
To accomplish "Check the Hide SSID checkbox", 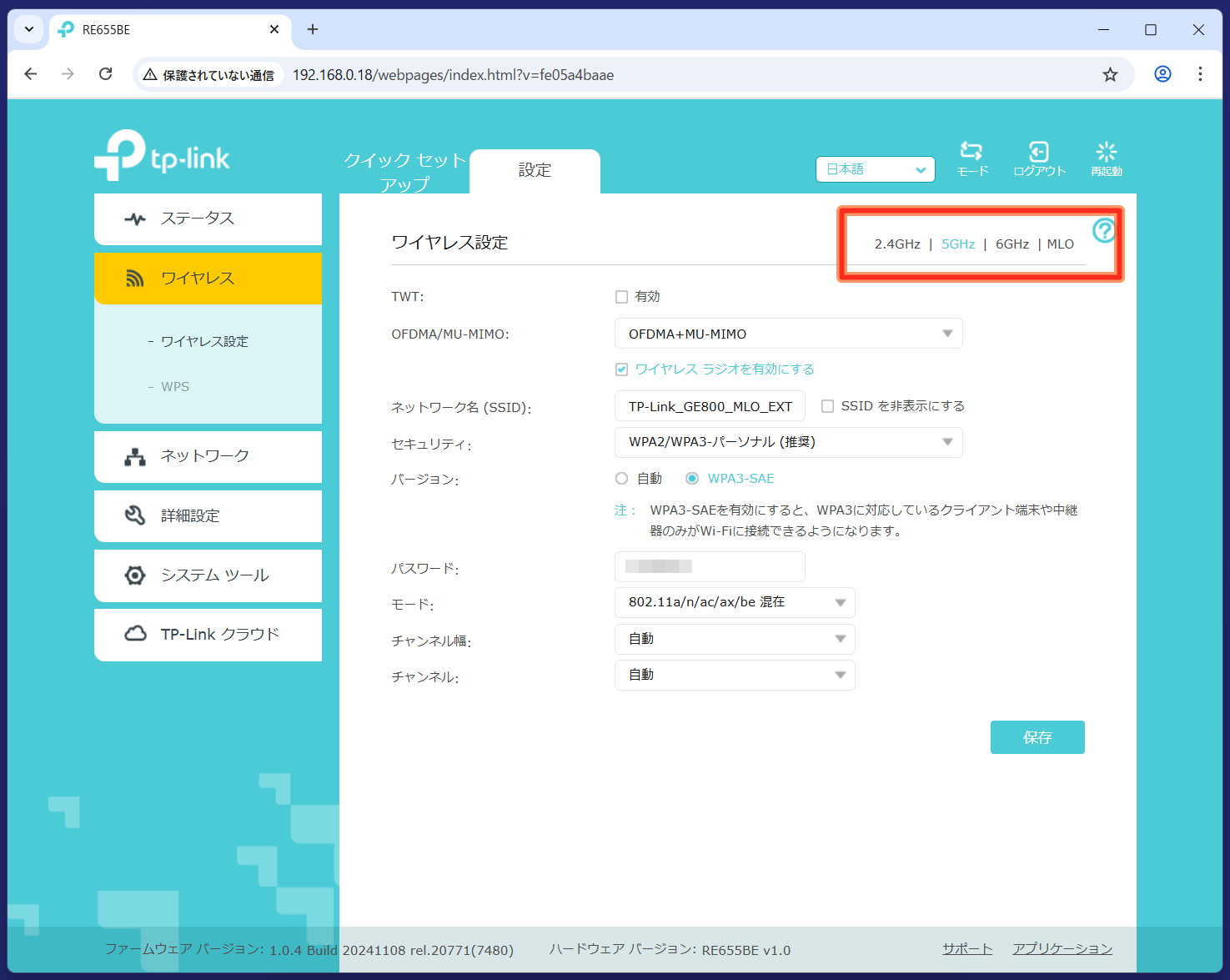I will pyautogui.click(x=827, y=406).
